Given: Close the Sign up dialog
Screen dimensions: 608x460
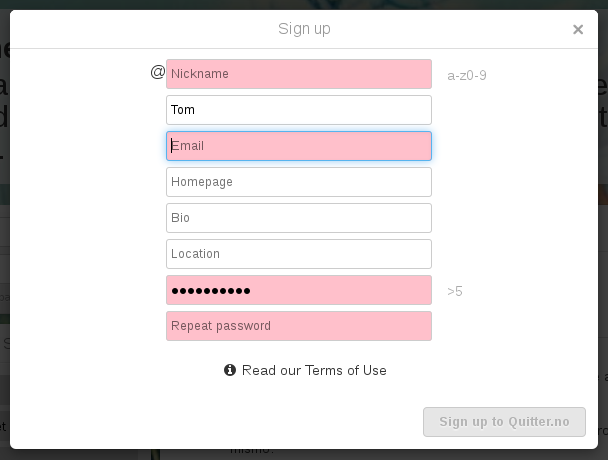Looking at the screenshot, I should (578, 29).
